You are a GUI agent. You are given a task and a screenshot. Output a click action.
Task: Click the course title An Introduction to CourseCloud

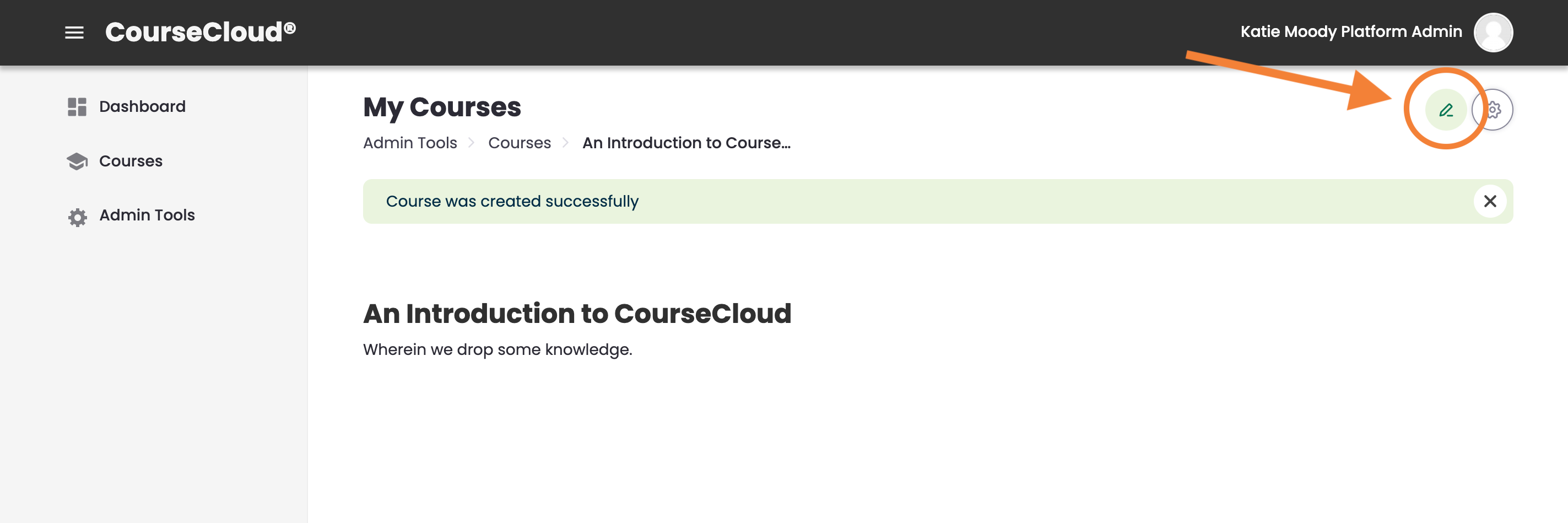577,314
